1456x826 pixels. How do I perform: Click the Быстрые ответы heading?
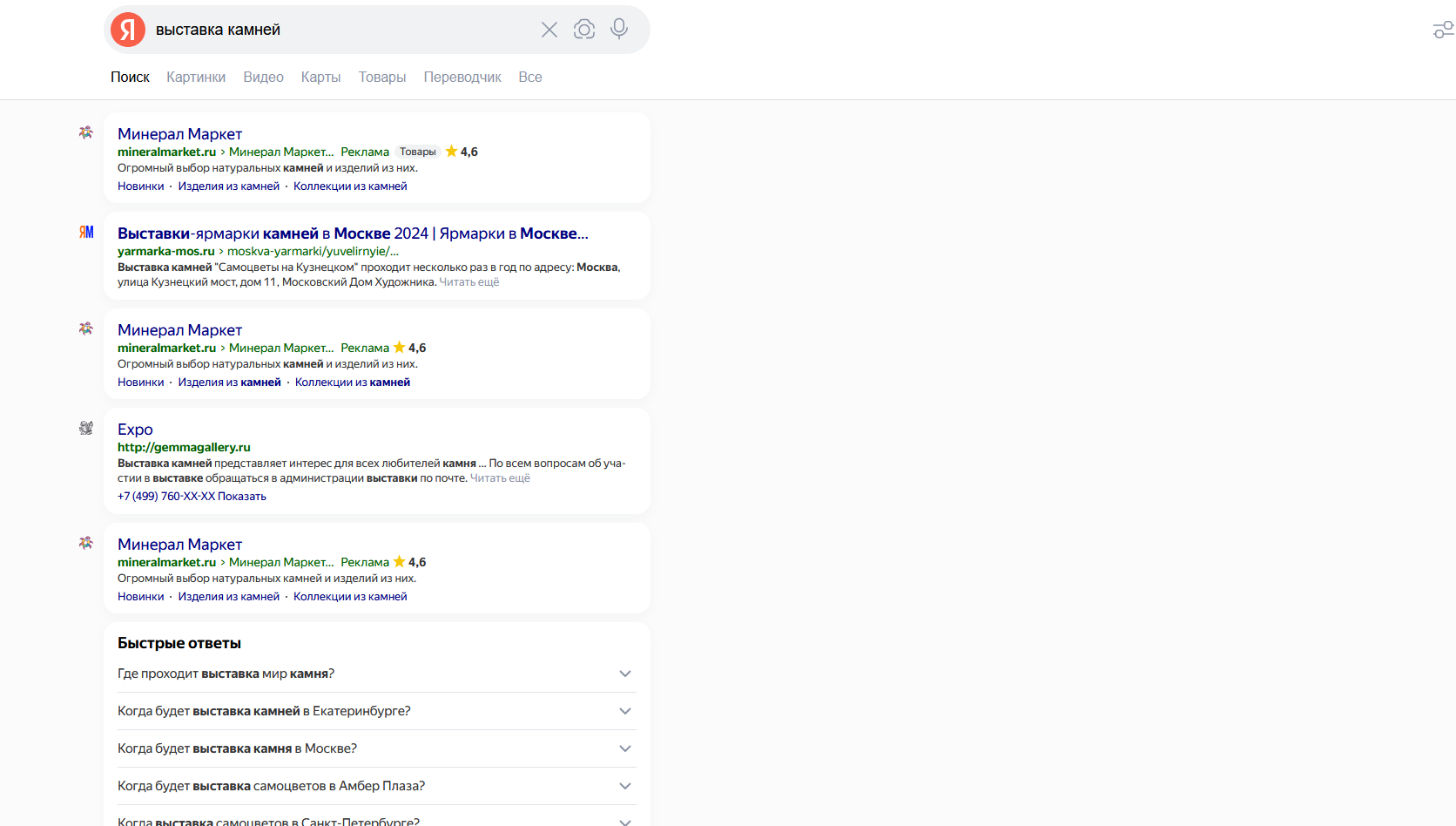(x=179, y=643)
